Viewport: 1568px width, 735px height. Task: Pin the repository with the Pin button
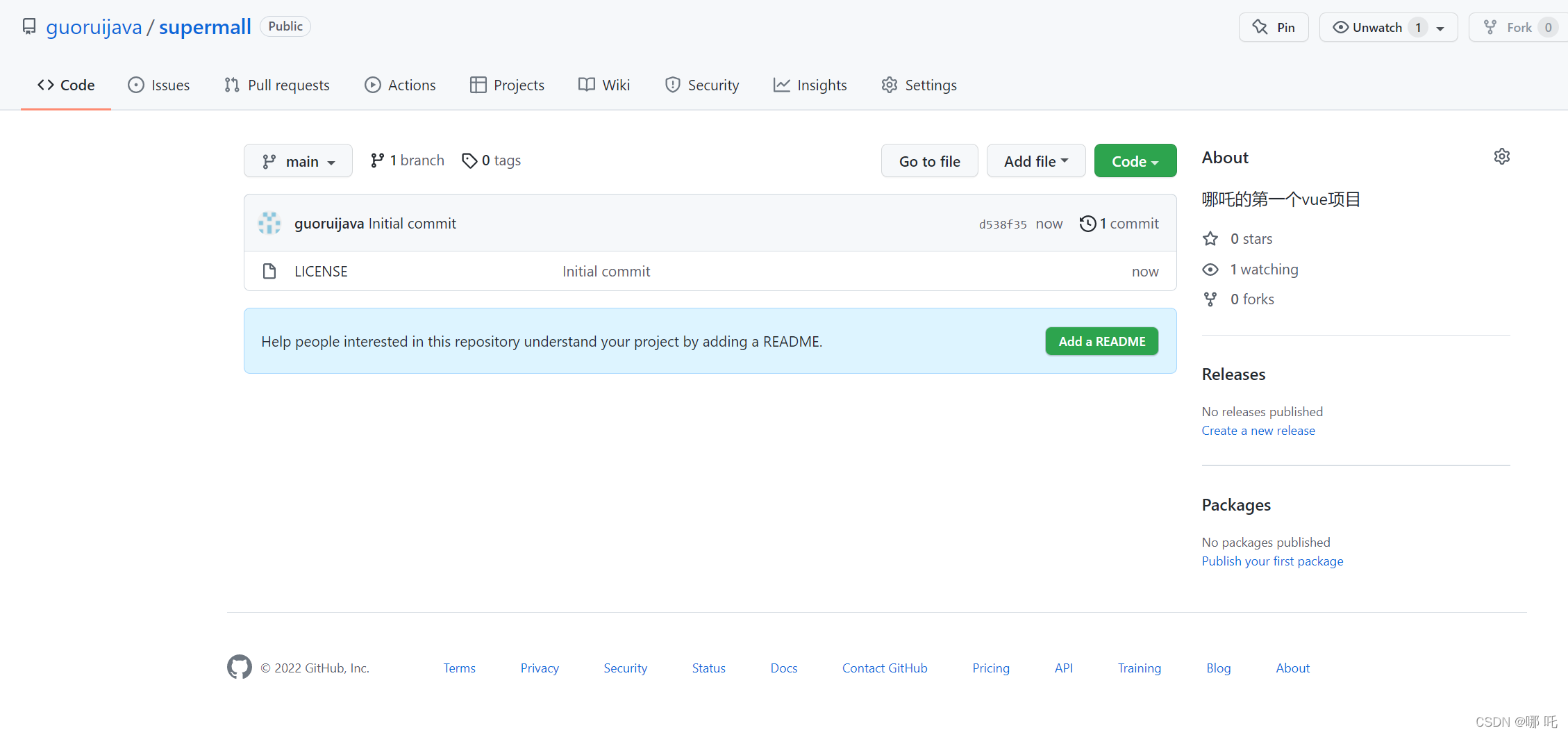[1274, 27]
